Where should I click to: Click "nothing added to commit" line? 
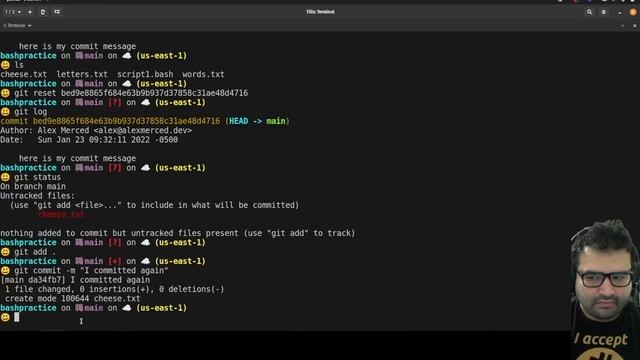point(178,233)
